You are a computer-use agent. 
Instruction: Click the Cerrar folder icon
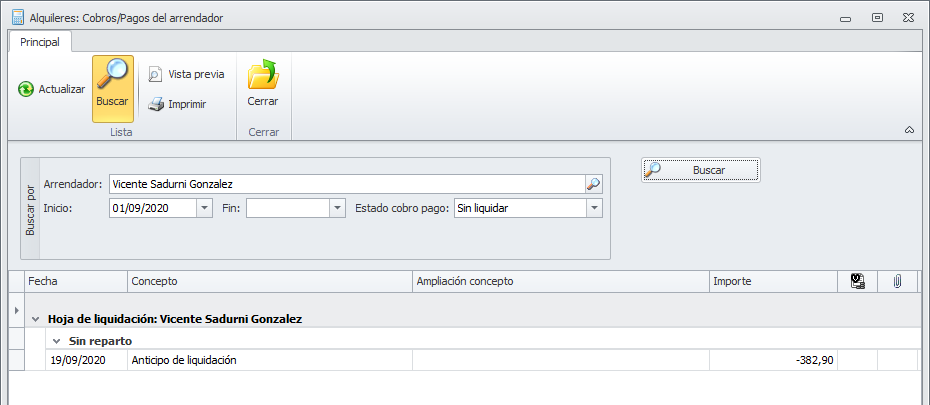pyautogui.click(x=263, y=74)
